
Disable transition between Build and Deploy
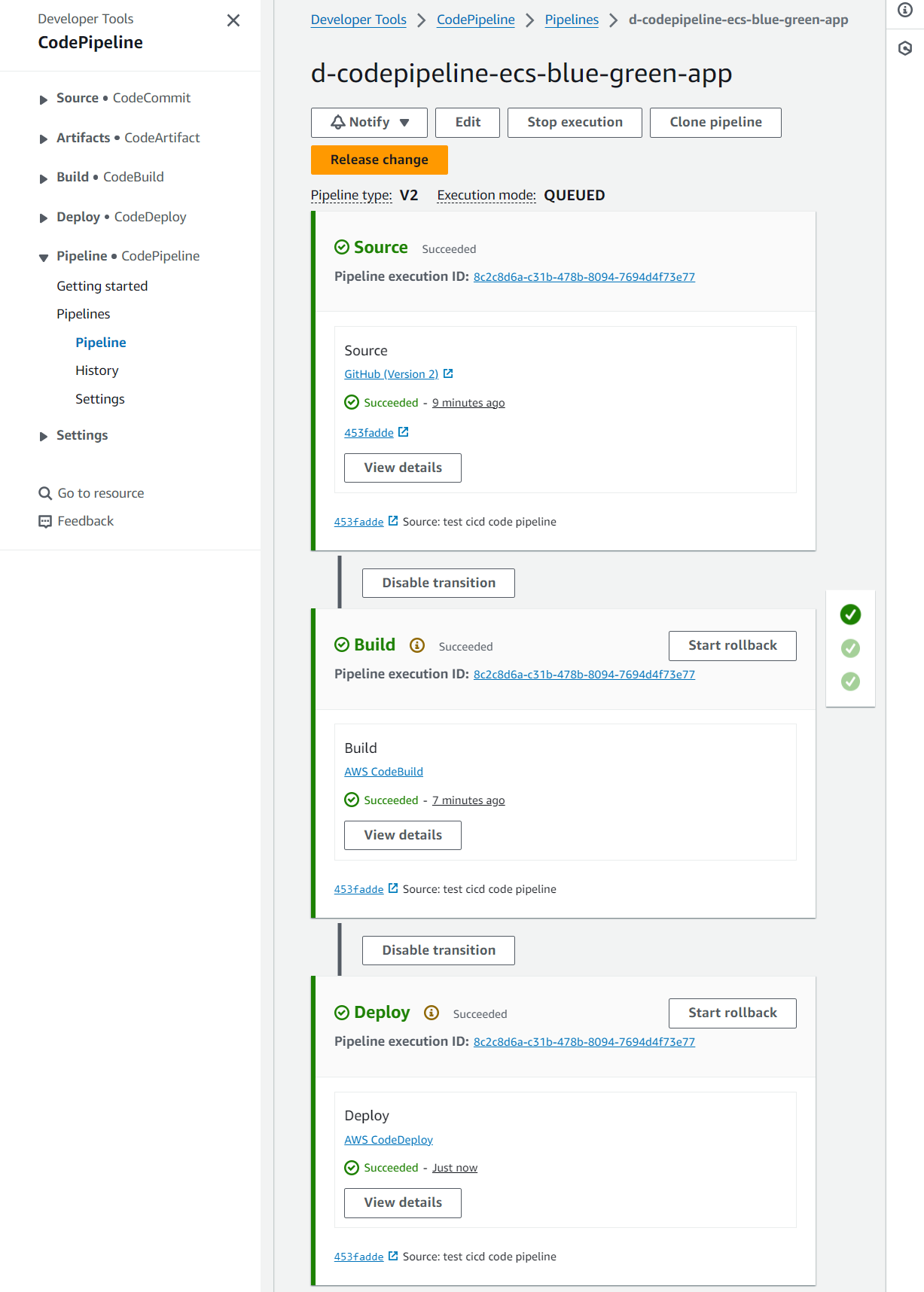coord(438,950)
